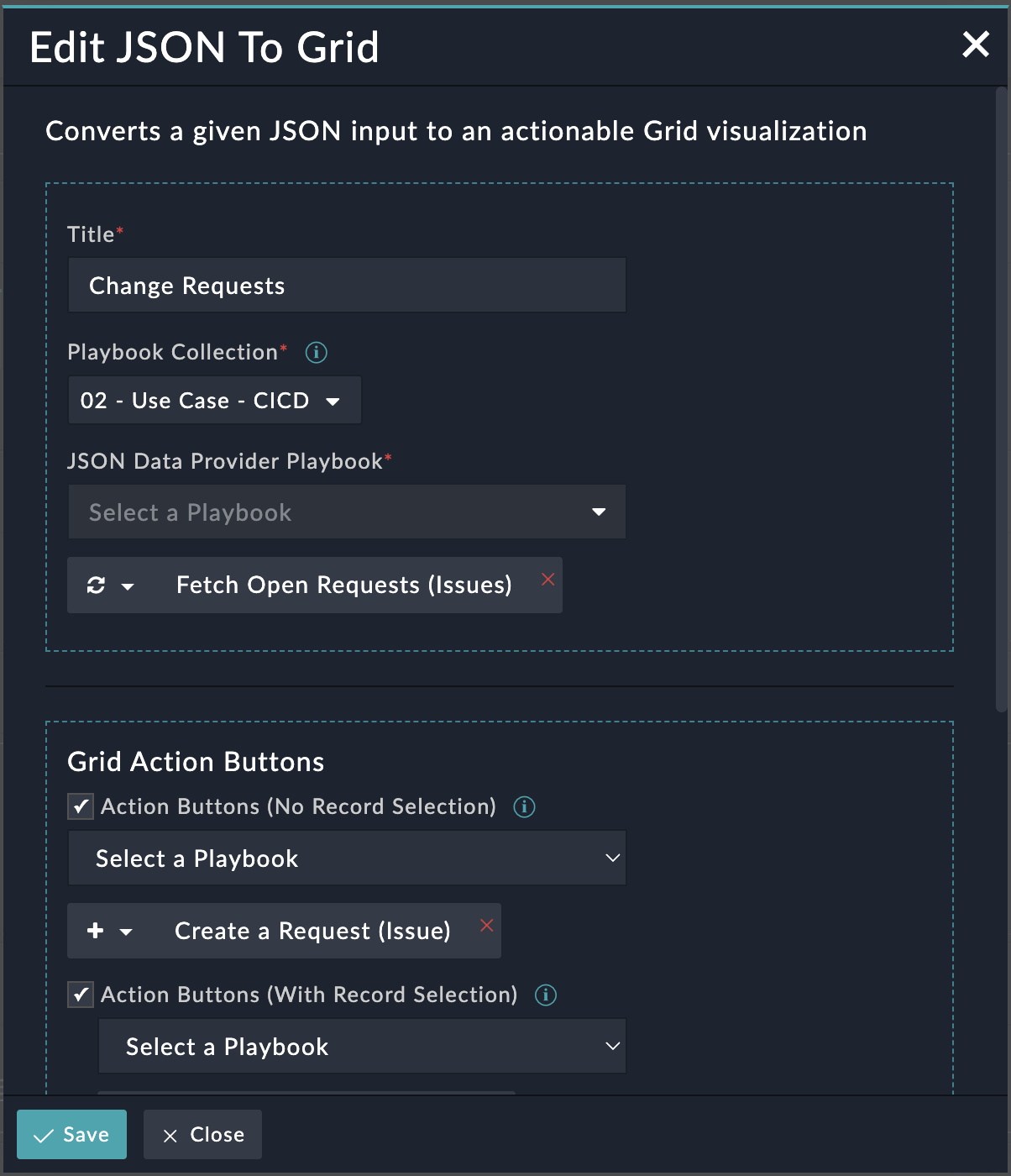Save the grid configuration

click(72, 1135)
